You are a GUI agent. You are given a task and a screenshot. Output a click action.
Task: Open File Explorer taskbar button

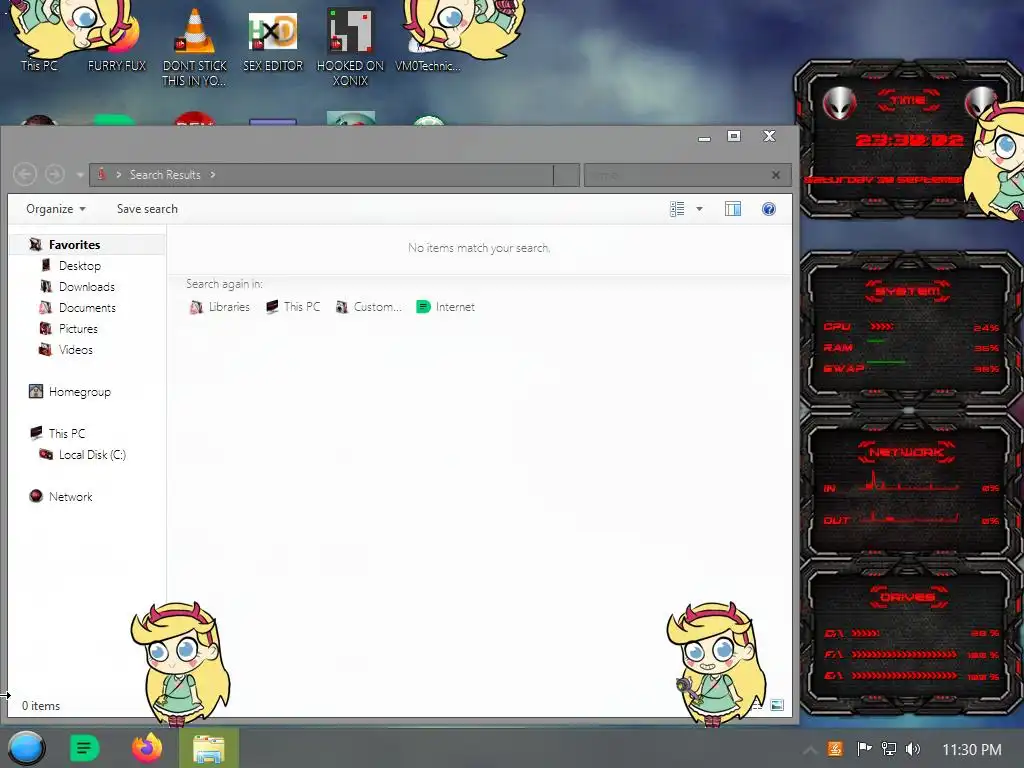coord(209,748)
